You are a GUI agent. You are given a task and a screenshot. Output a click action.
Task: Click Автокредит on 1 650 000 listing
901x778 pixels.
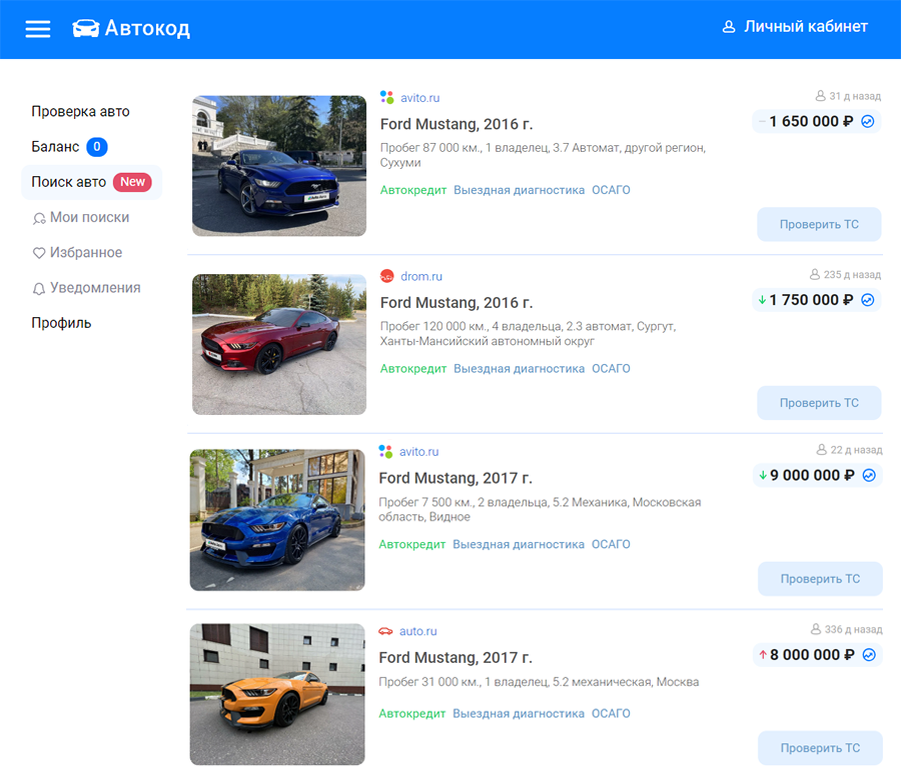click(x=413, y=190)
